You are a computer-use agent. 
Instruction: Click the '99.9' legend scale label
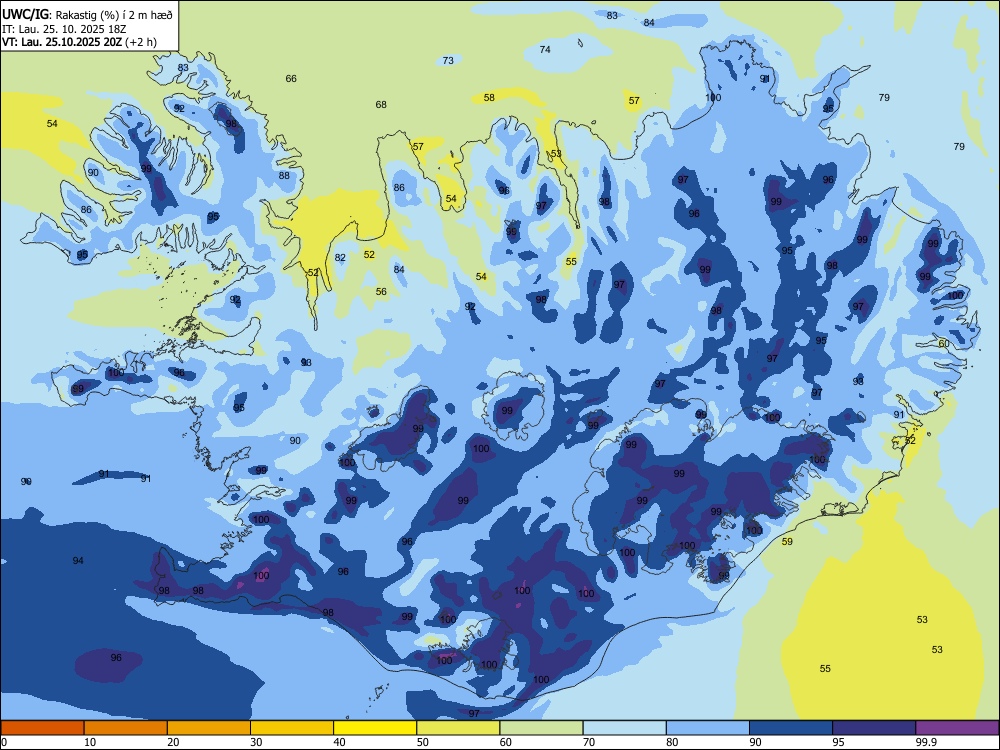point(925,742)
